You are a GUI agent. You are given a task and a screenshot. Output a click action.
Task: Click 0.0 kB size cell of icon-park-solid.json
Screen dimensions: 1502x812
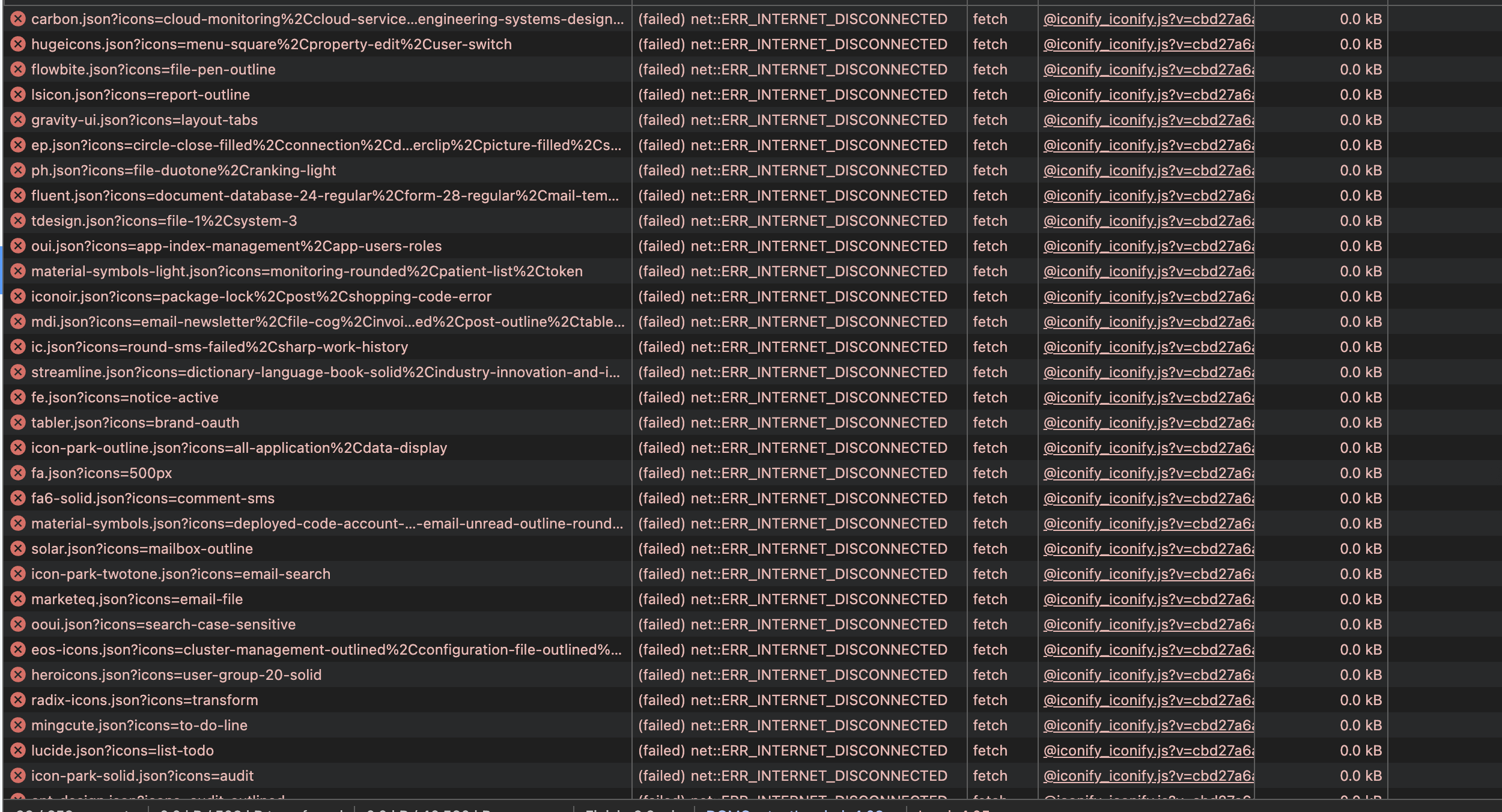click(x=1360, y=776)
